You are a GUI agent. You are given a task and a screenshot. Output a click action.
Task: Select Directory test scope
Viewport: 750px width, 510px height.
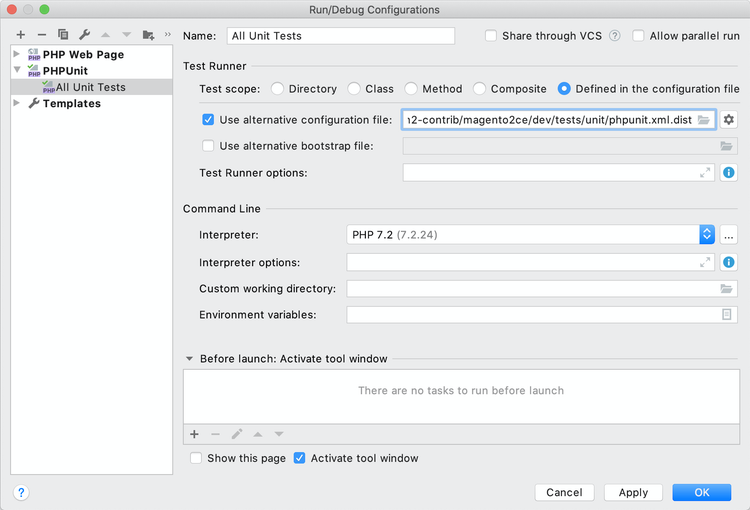277,89
